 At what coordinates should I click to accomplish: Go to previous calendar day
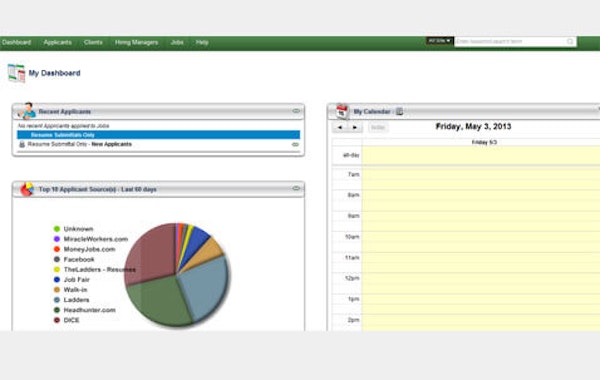(x=340, y=127)
